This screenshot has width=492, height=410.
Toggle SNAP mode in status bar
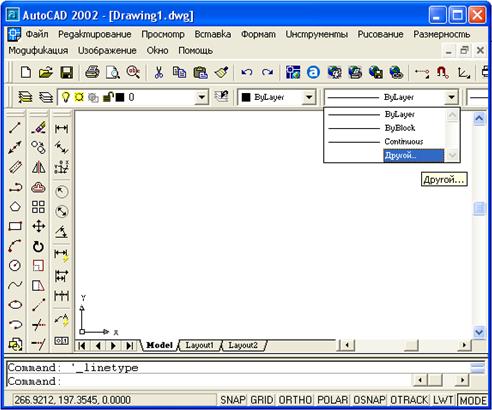click(x=232, y=400)
